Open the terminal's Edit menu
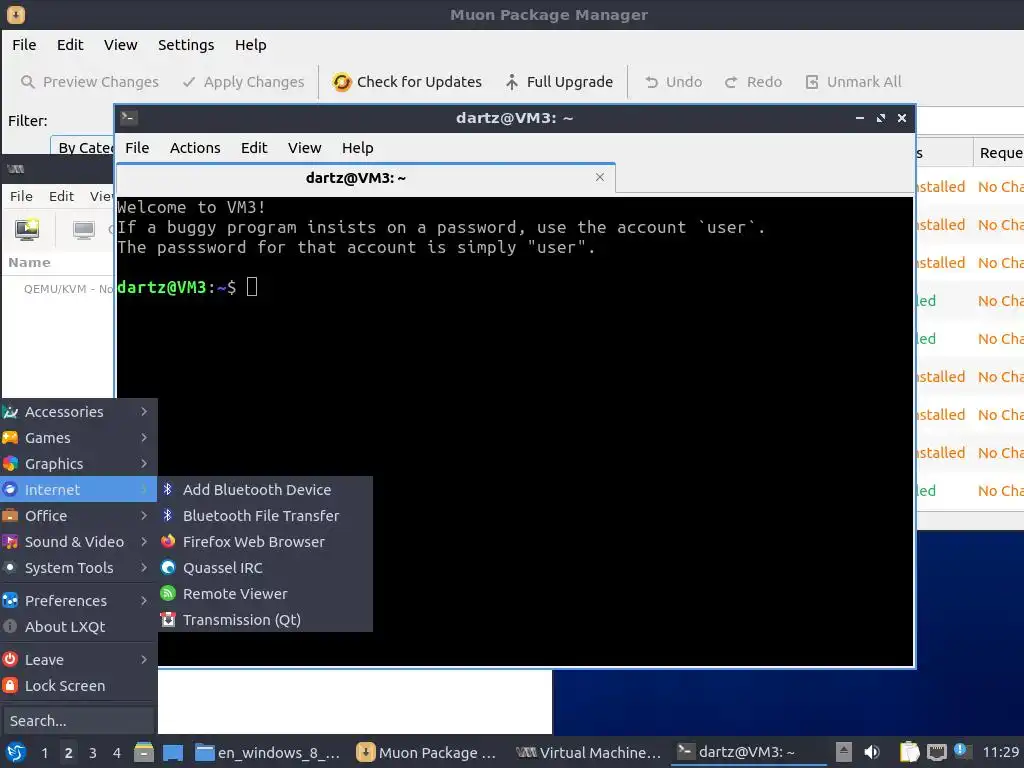Screen dimensions: 1024x768 (254, 148)
